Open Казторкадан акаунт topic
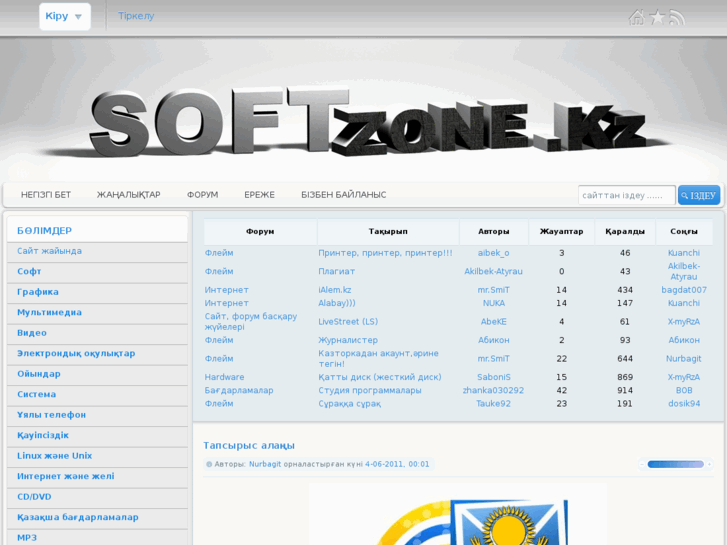 pos(378,359)
